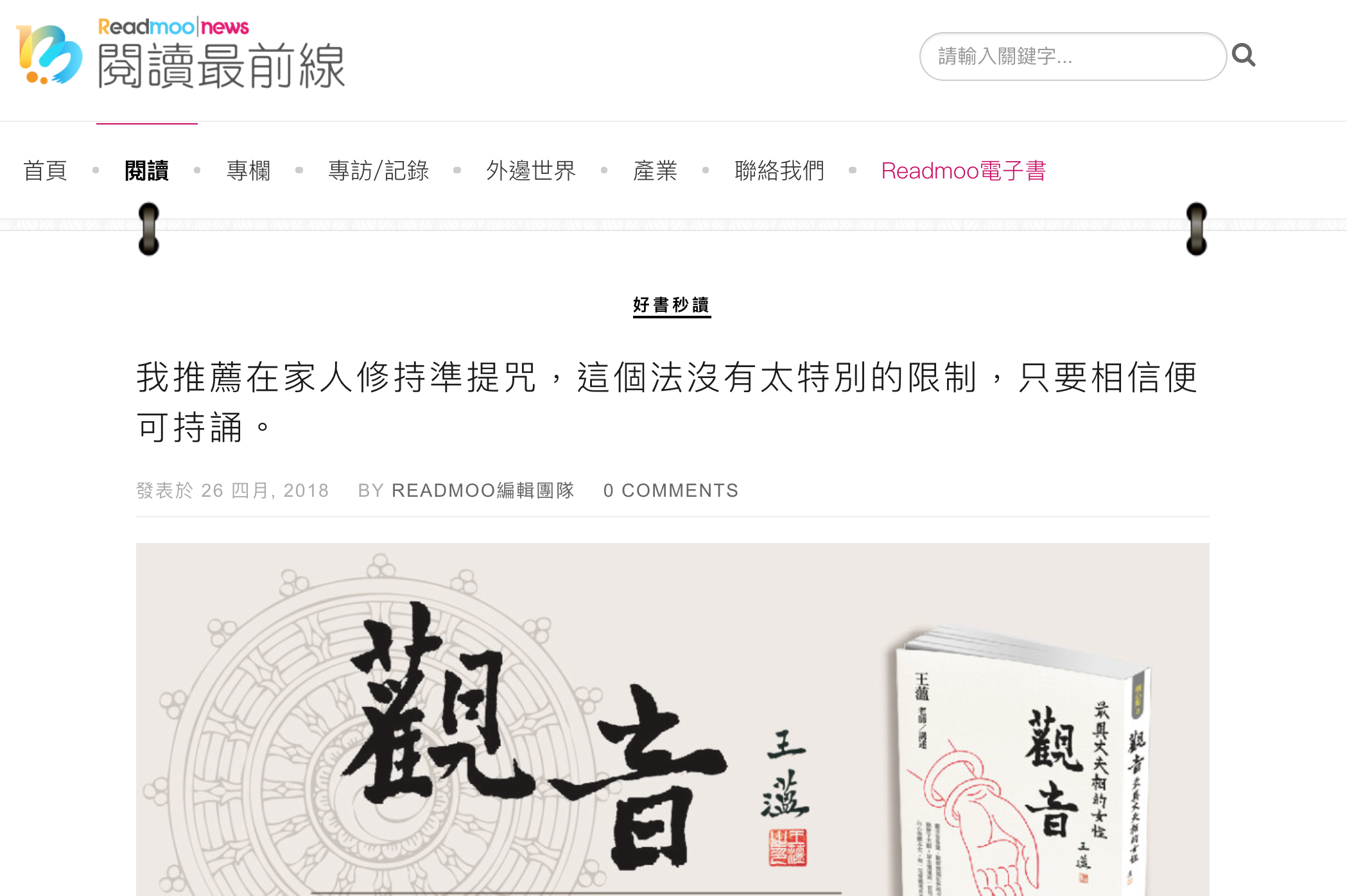Open the 專訪/記錄 menu item

(379, 171)
